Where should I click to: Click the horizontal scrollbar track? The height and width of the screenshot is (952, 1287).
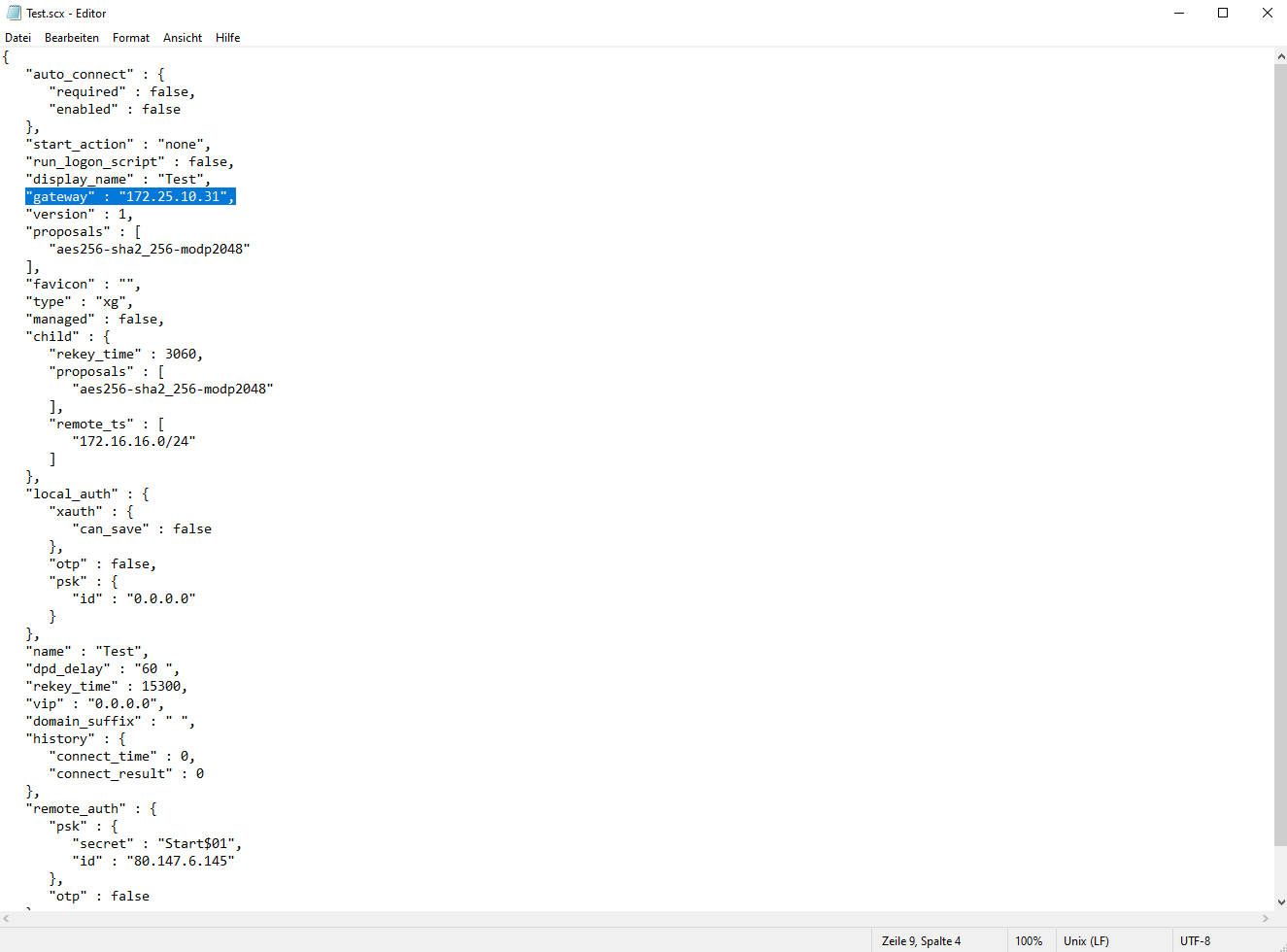point(631,918)
